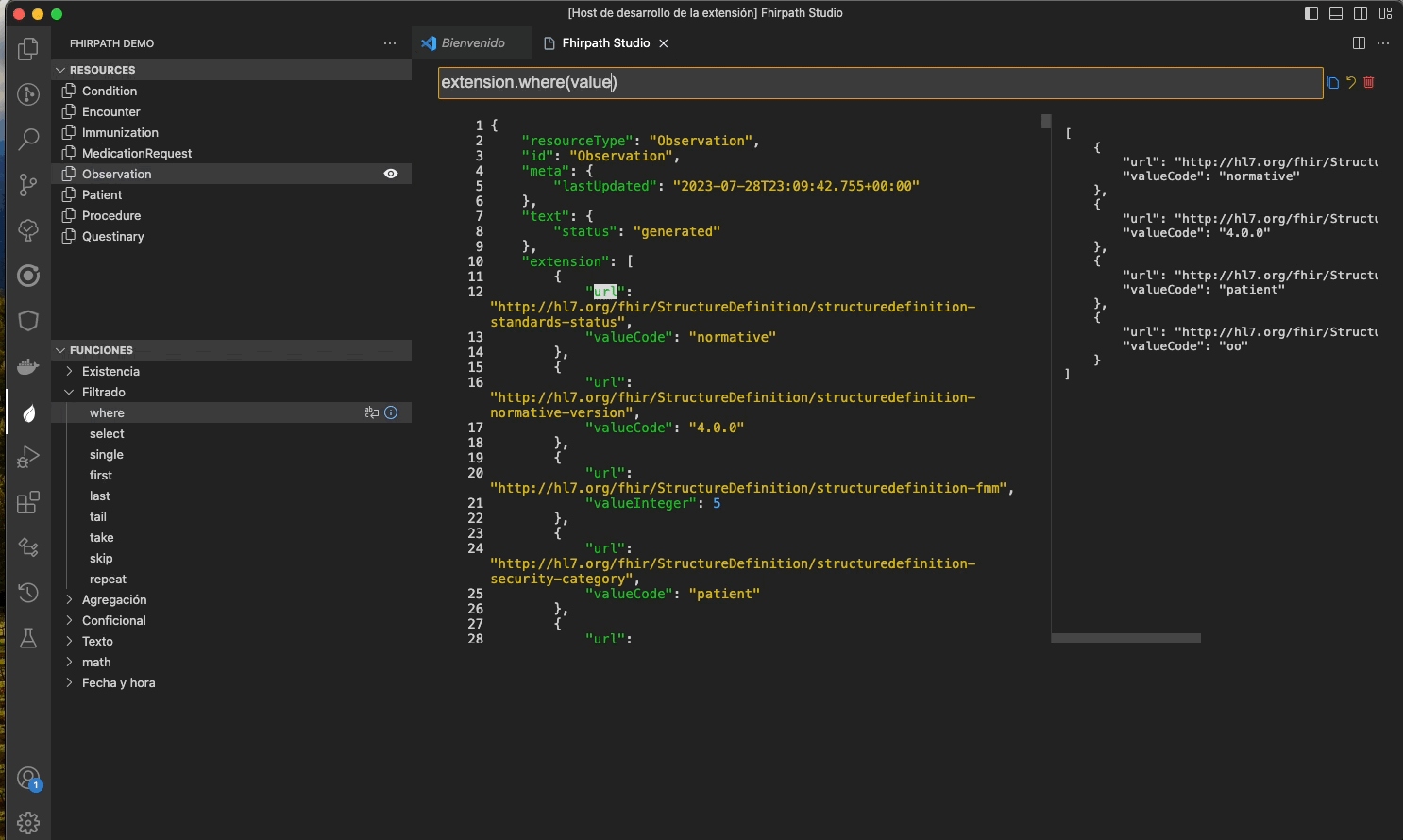Viewport: 1403px width, 840px height.
Task: Collapse the Filtrado function group
Action: [231, 392]
